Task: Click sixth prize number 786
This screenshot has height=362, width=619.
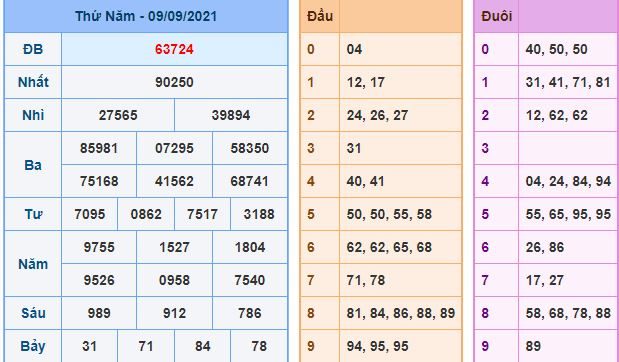Action: click(249, 313)
